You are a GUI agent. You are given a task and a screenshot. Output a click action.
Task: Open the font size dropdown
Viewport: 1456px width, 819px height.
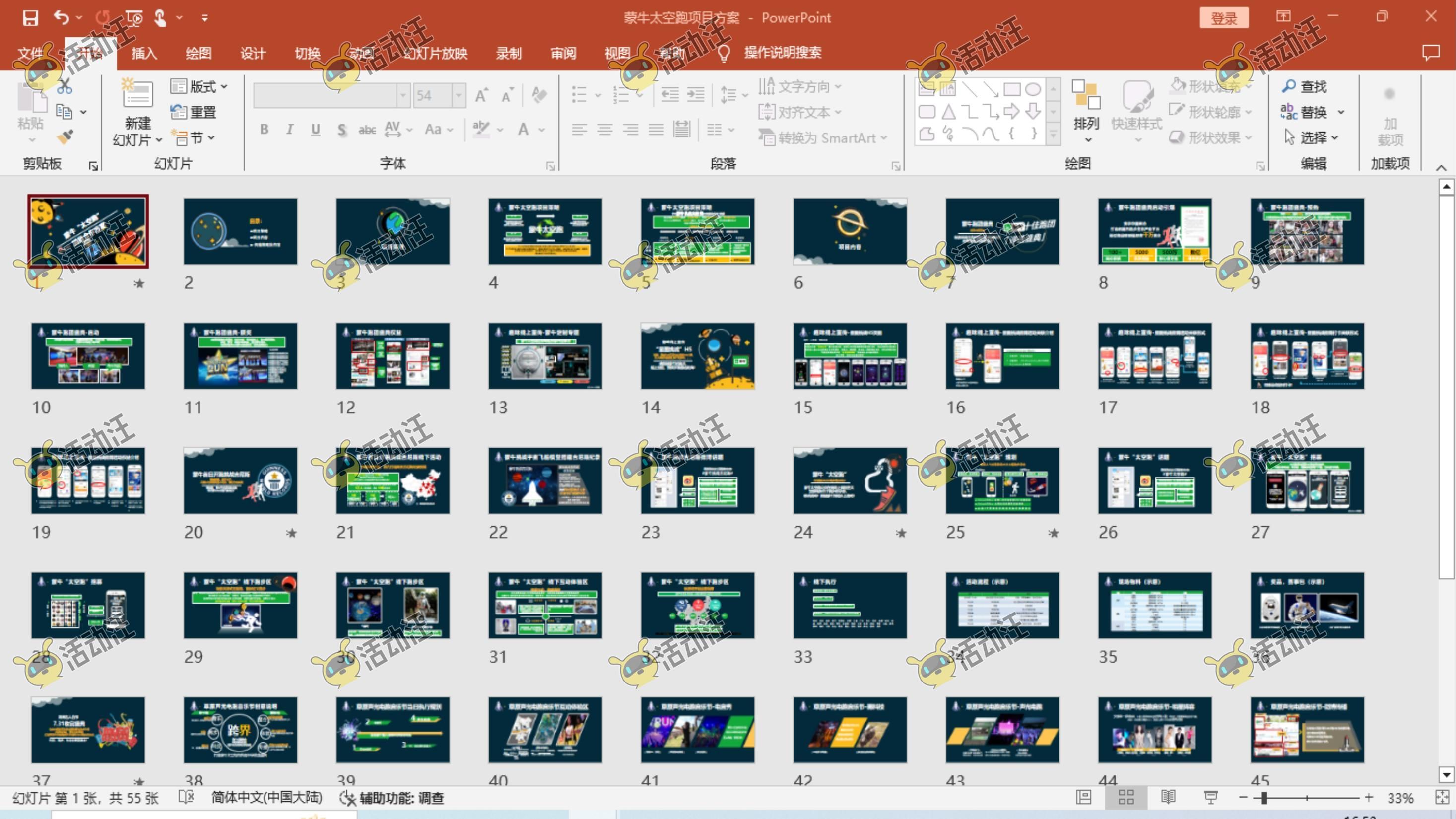459,95
